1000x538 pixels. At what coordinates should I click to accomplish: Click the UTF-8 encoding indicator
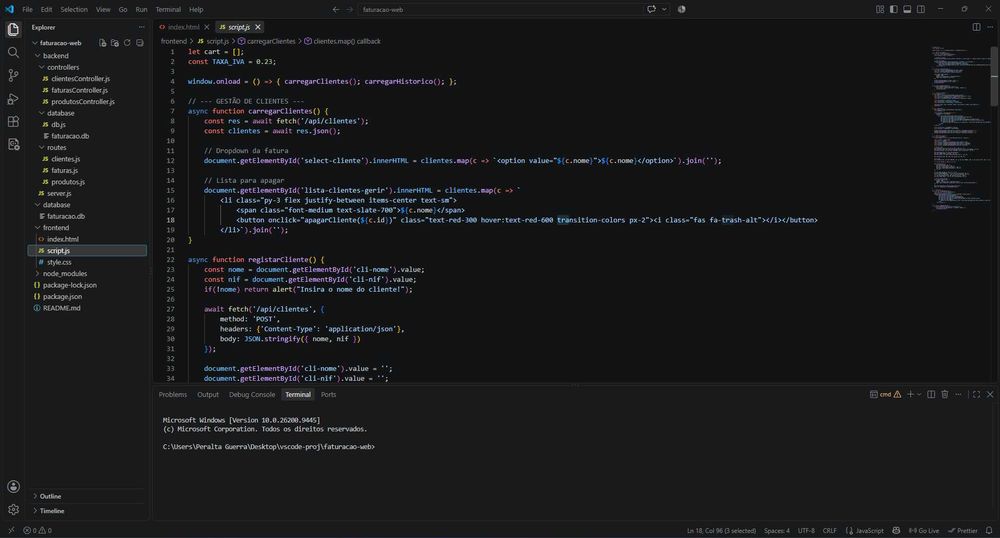point(806,530)
